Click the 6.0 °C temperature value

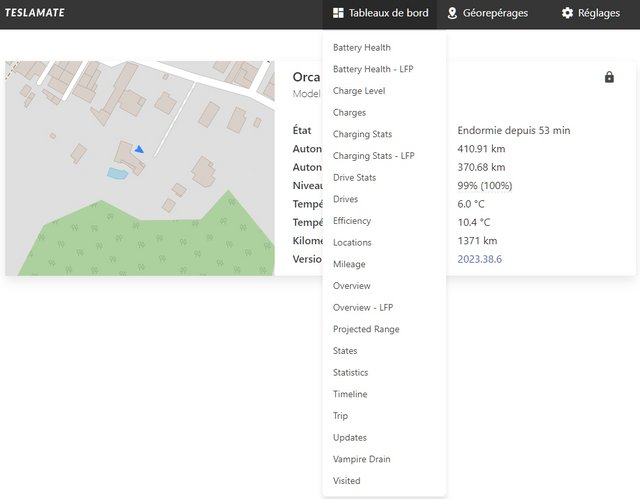tap(471, 204)
